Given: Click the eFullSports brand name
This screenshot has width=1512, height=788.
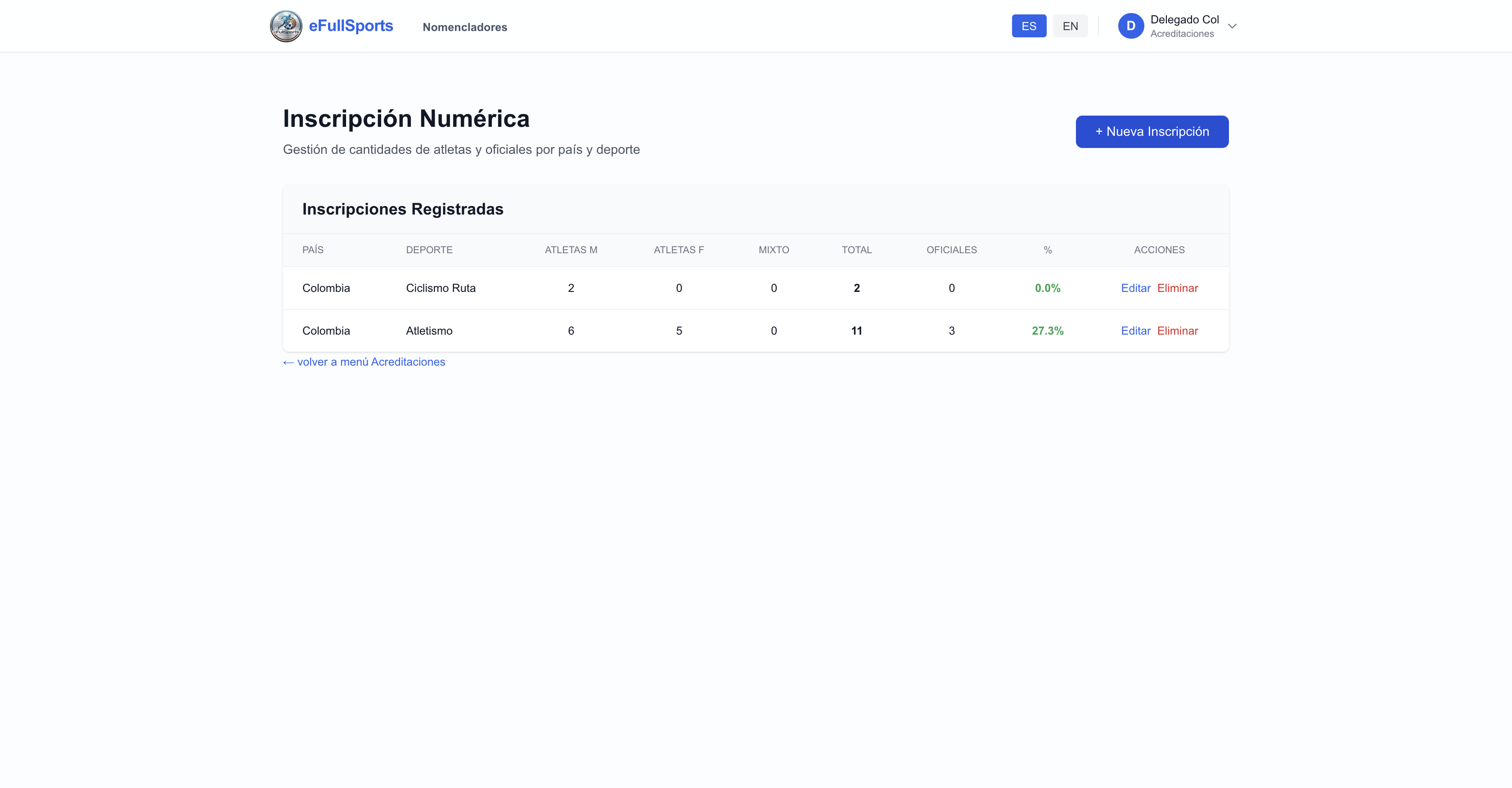Looking at the screenshot, I should (351, 26).
